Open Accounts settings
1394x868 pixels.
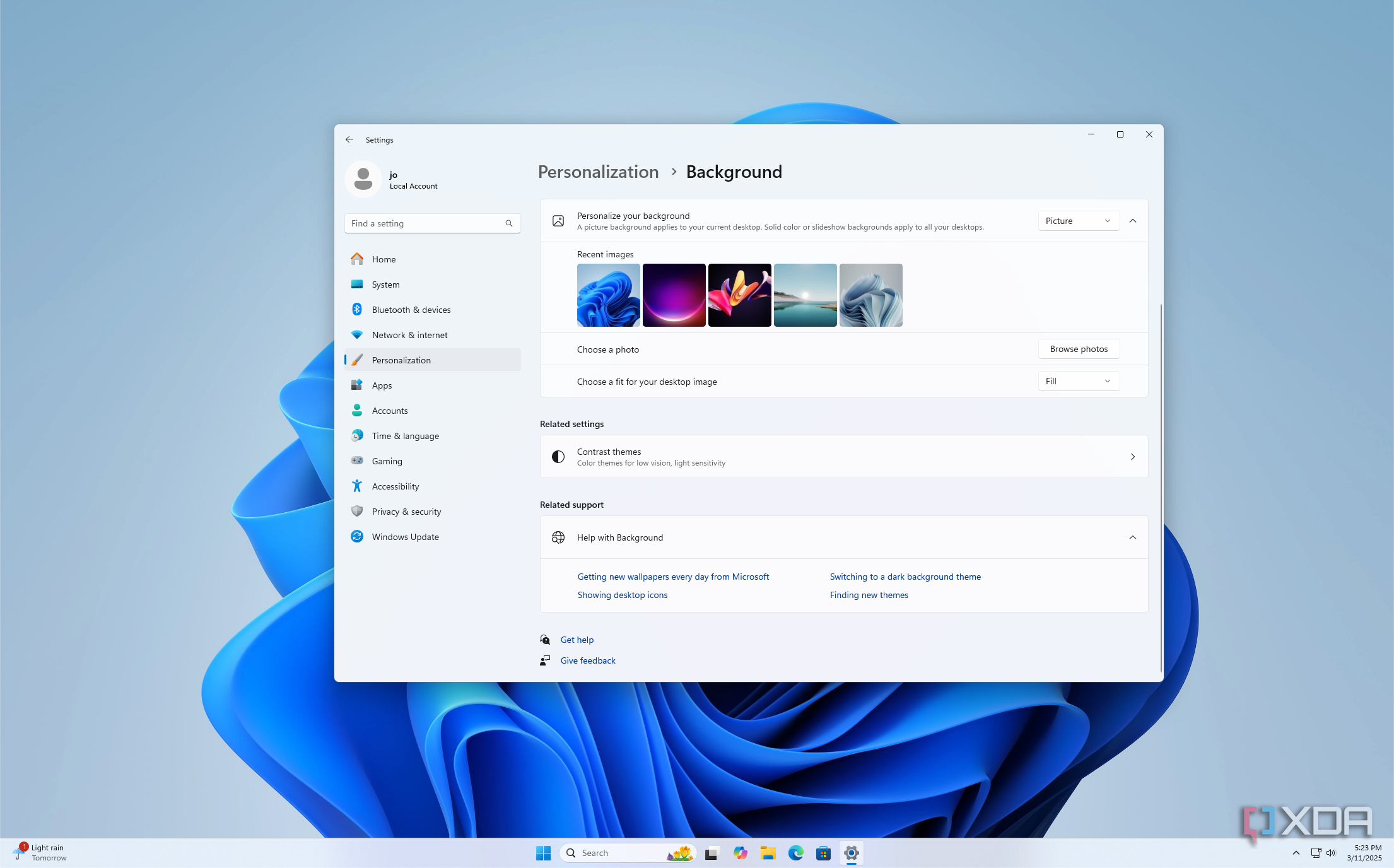433,411
